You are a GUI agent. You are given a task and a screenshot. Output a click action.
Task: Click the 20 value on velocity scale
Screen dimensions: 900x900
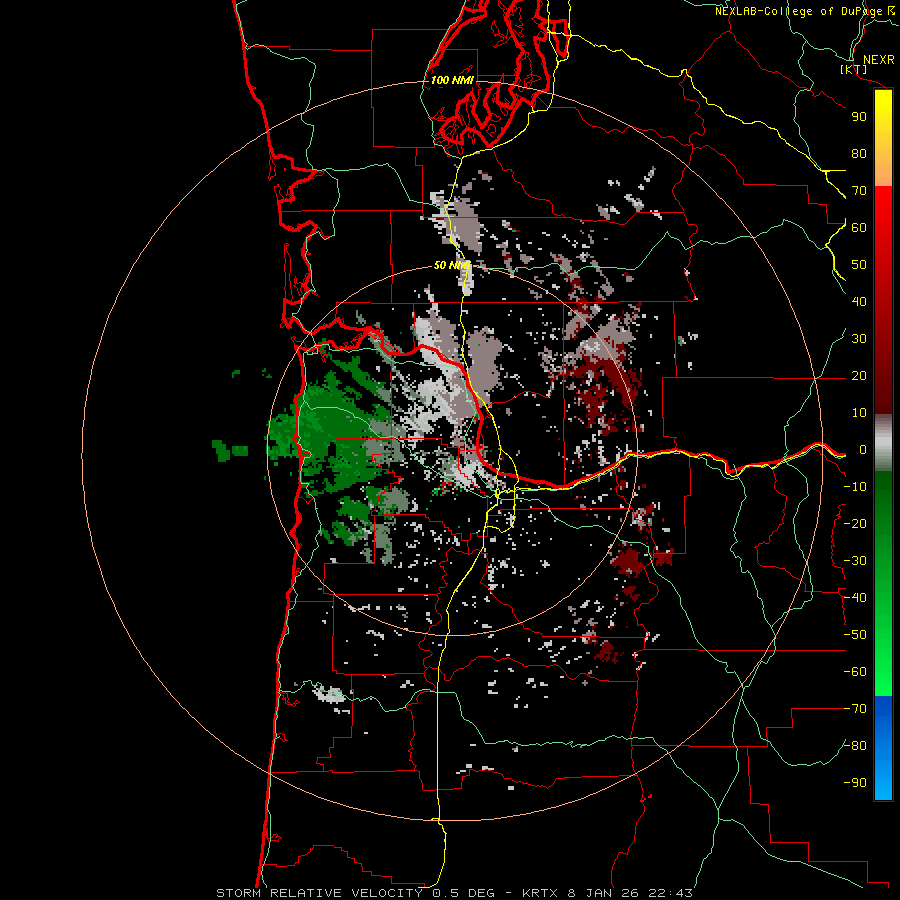(x=859, y=376)
